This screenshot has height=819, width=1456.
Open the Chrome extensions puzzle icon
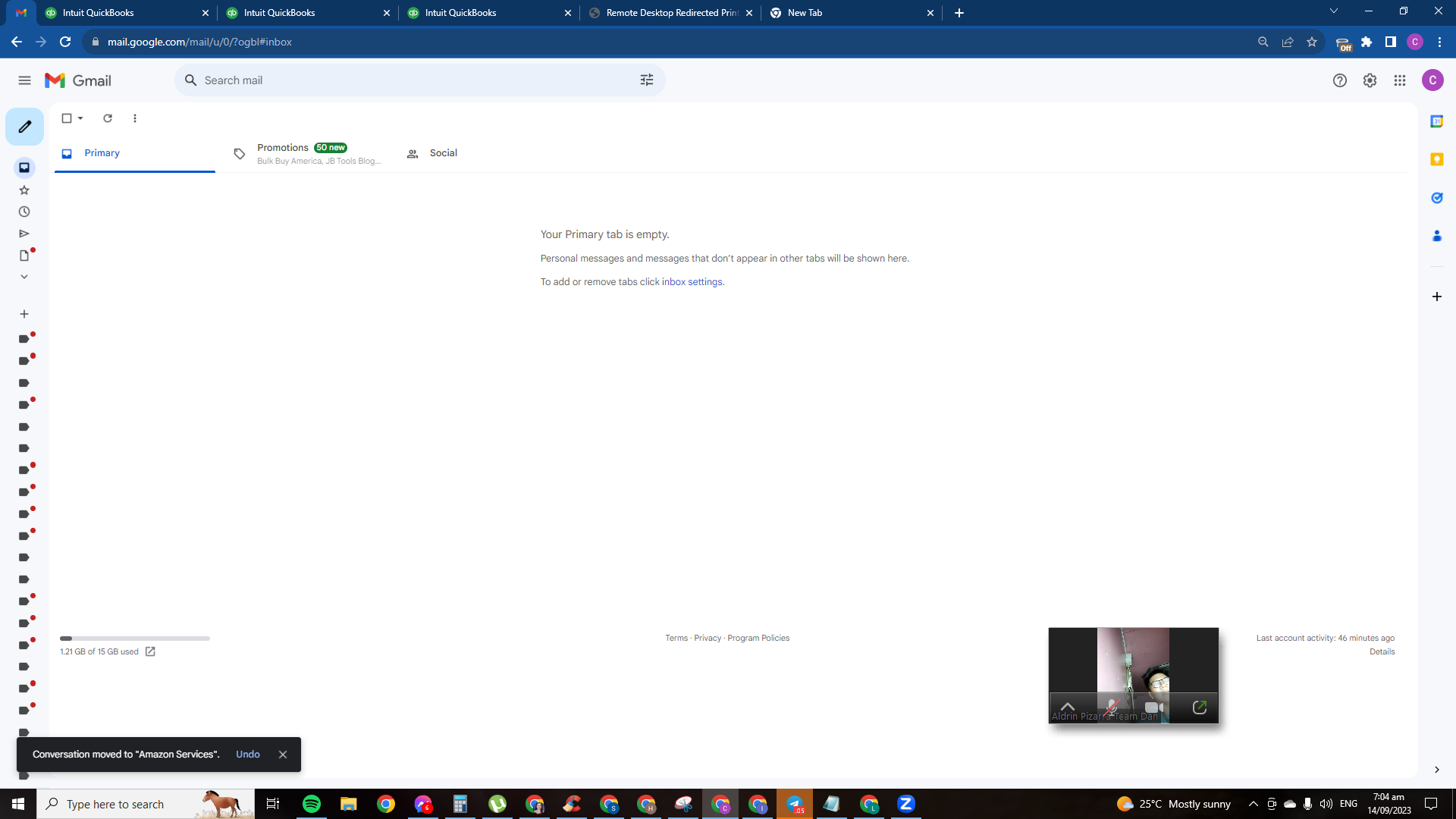[1367, 42]
